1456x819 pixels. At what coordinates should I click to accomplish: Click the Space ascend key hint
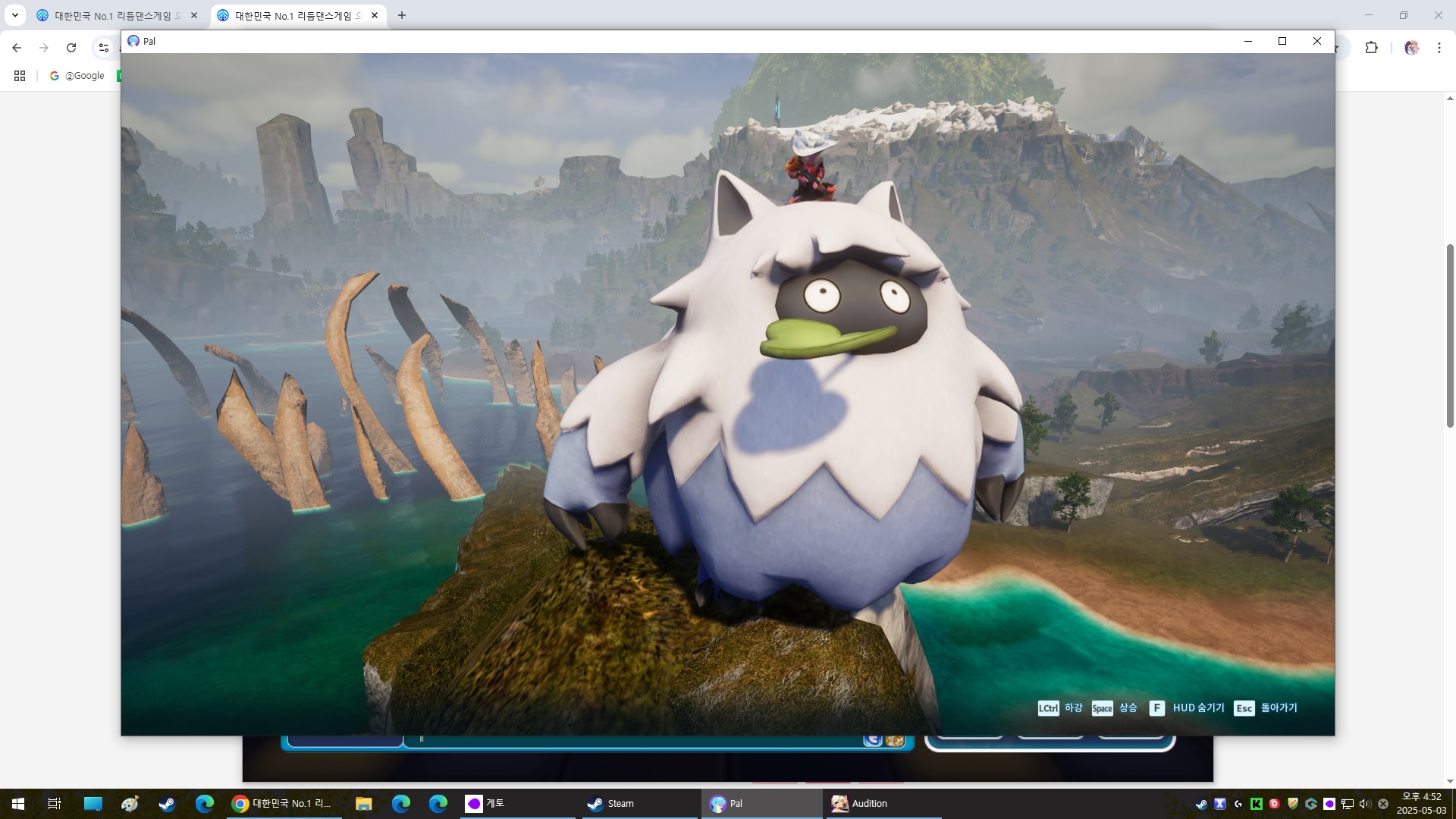coord(1102,708)
